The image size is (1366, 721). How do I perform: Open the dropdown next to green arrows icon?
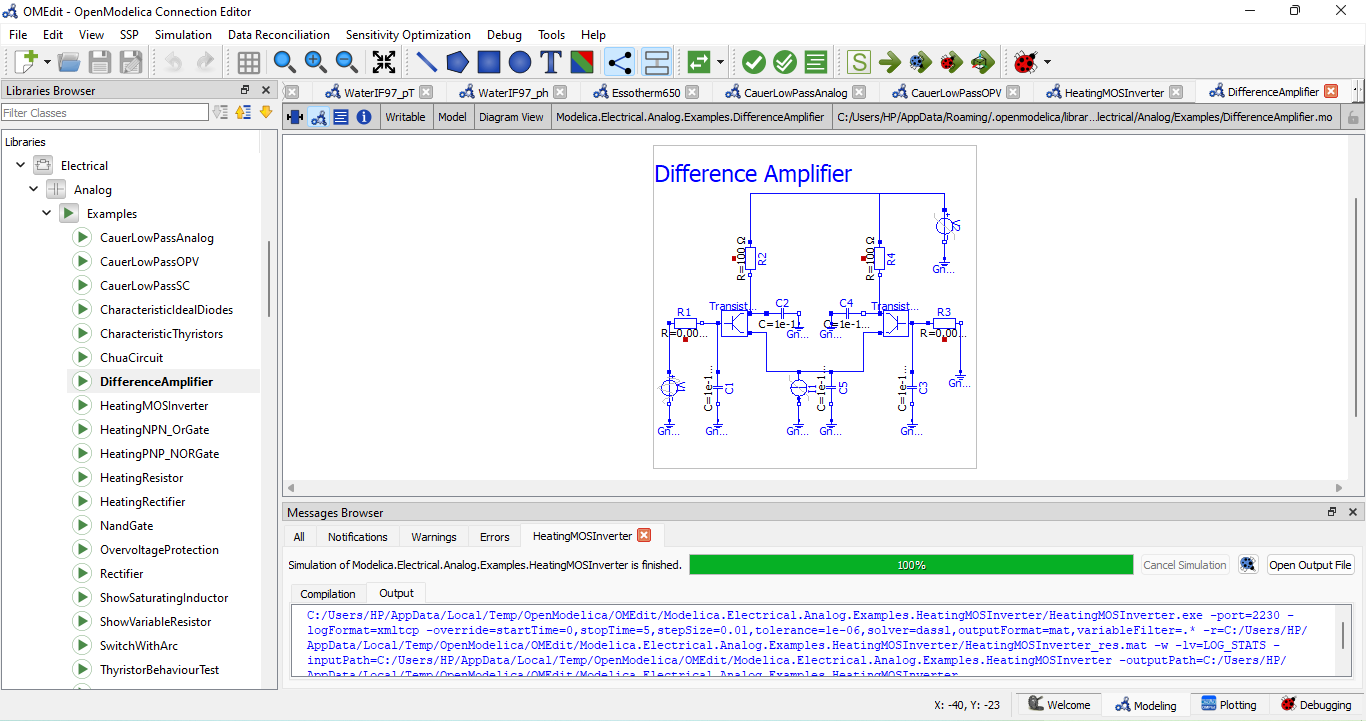[720, 62]
